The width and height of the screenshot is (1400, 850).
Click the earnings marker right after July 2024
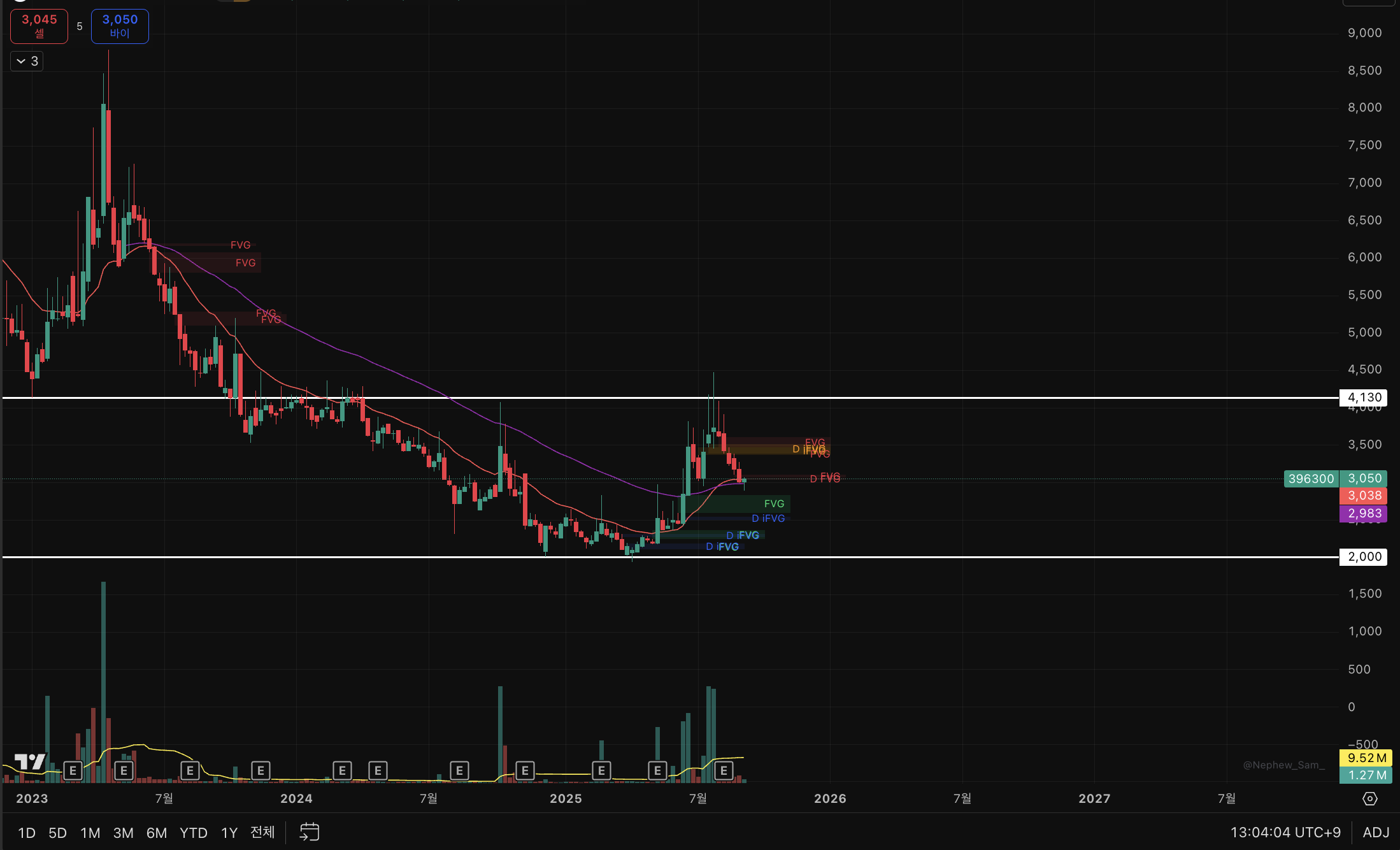click(x=459, y=770)
